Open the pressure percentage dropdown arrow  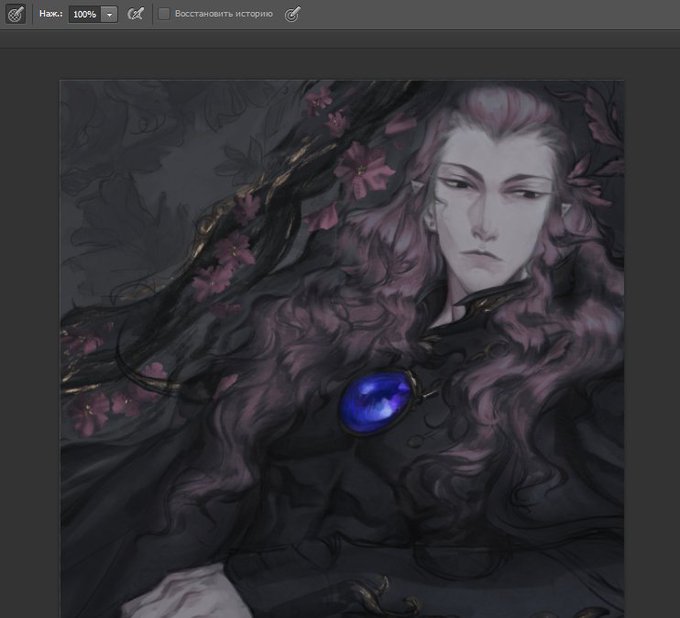click(109, 14)
